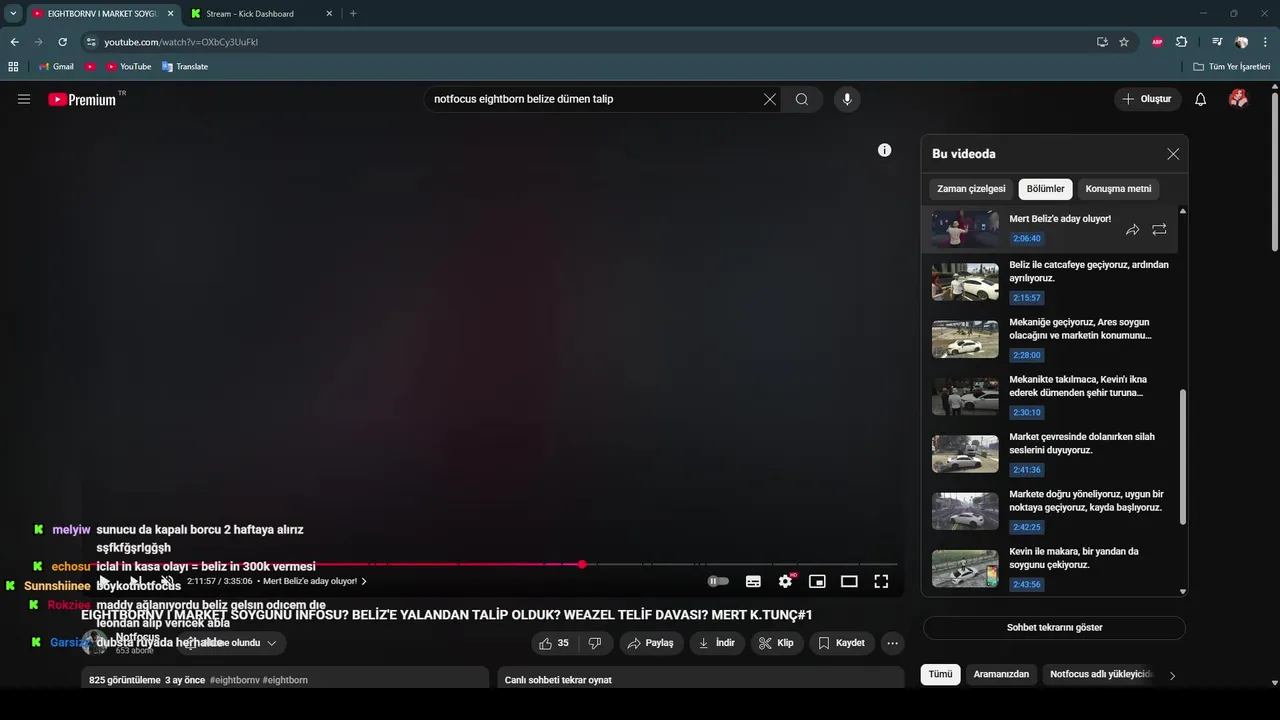Go back in browser history
This screenshot has width=1280, height=720.
[14, 42]
